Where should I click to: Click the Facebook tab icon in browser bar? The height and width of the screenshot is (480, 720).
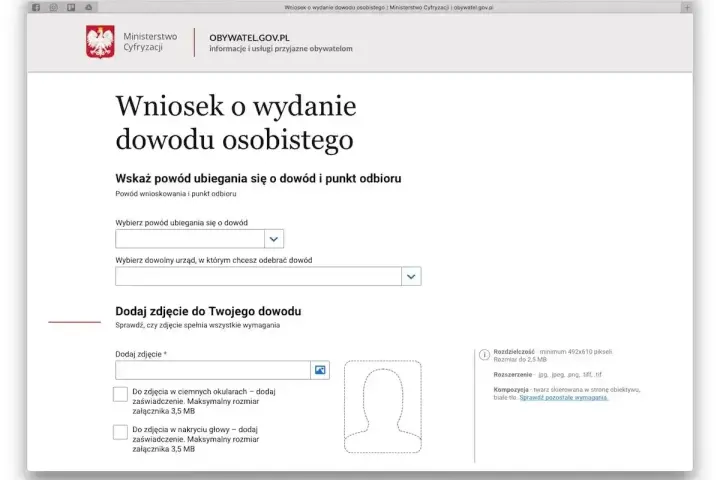(x=36, y=7)
